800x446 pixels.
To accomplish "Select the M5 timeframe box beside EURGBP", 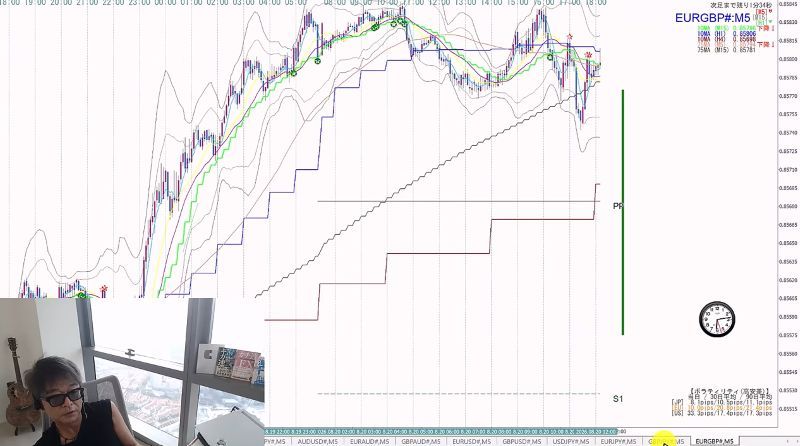I will tap(762, 11).
